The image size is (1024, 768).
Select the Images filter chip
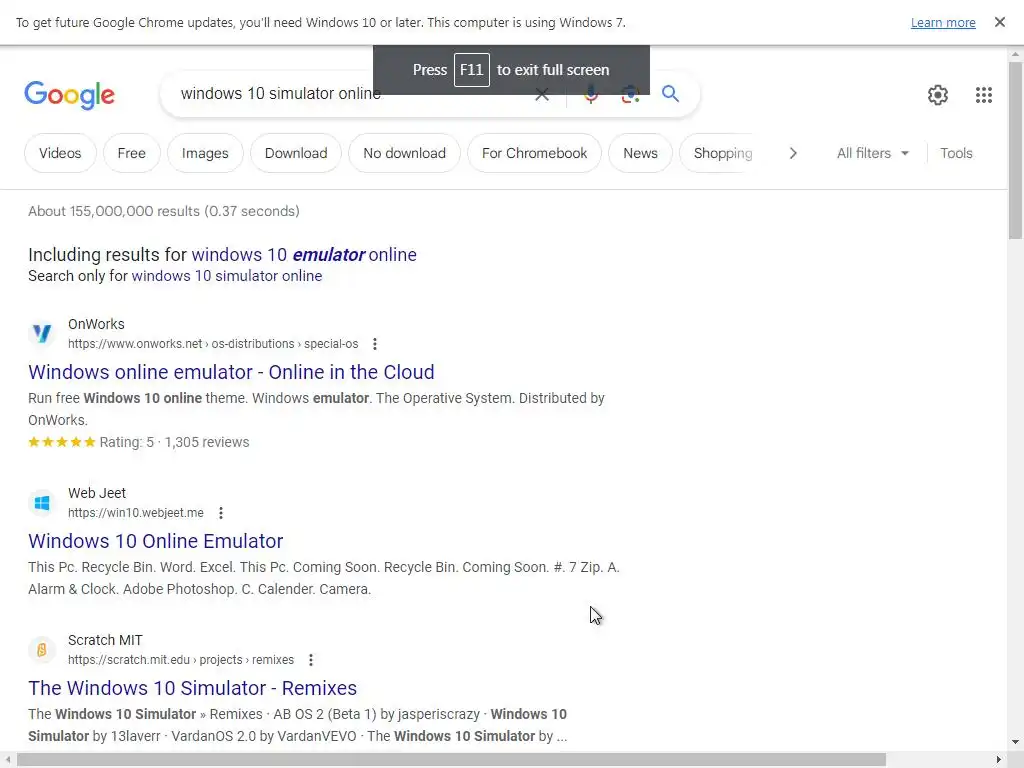tap(205, 153)
